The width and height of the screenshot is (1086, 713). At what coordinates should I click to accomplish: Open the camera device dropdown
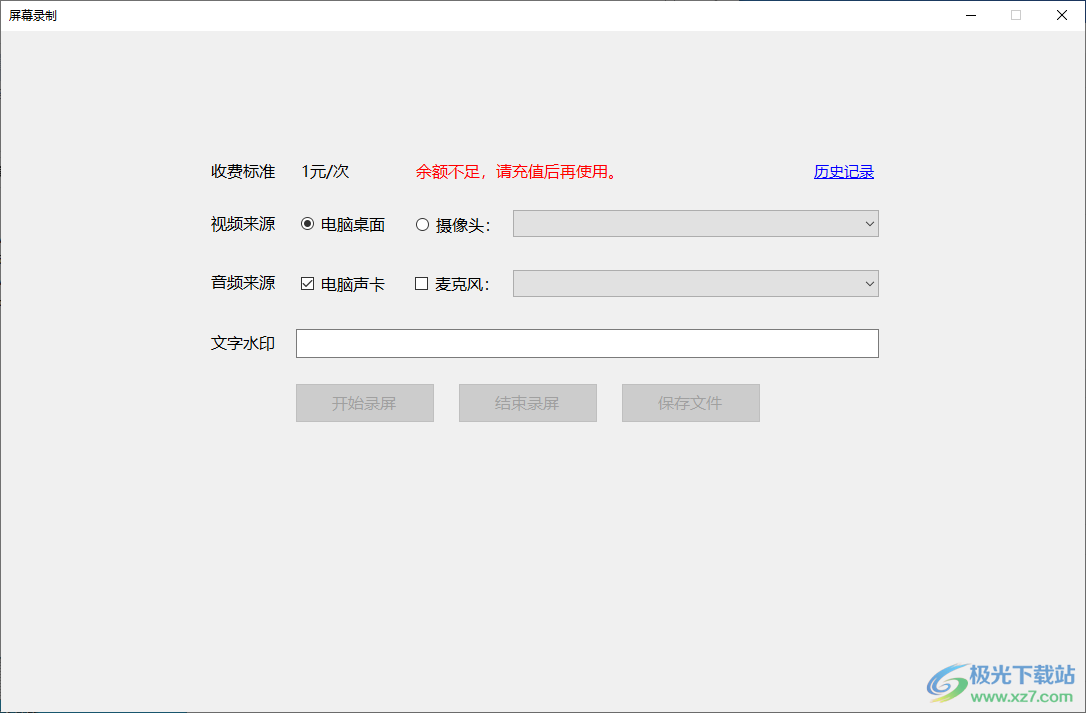(x=695, y=224)
